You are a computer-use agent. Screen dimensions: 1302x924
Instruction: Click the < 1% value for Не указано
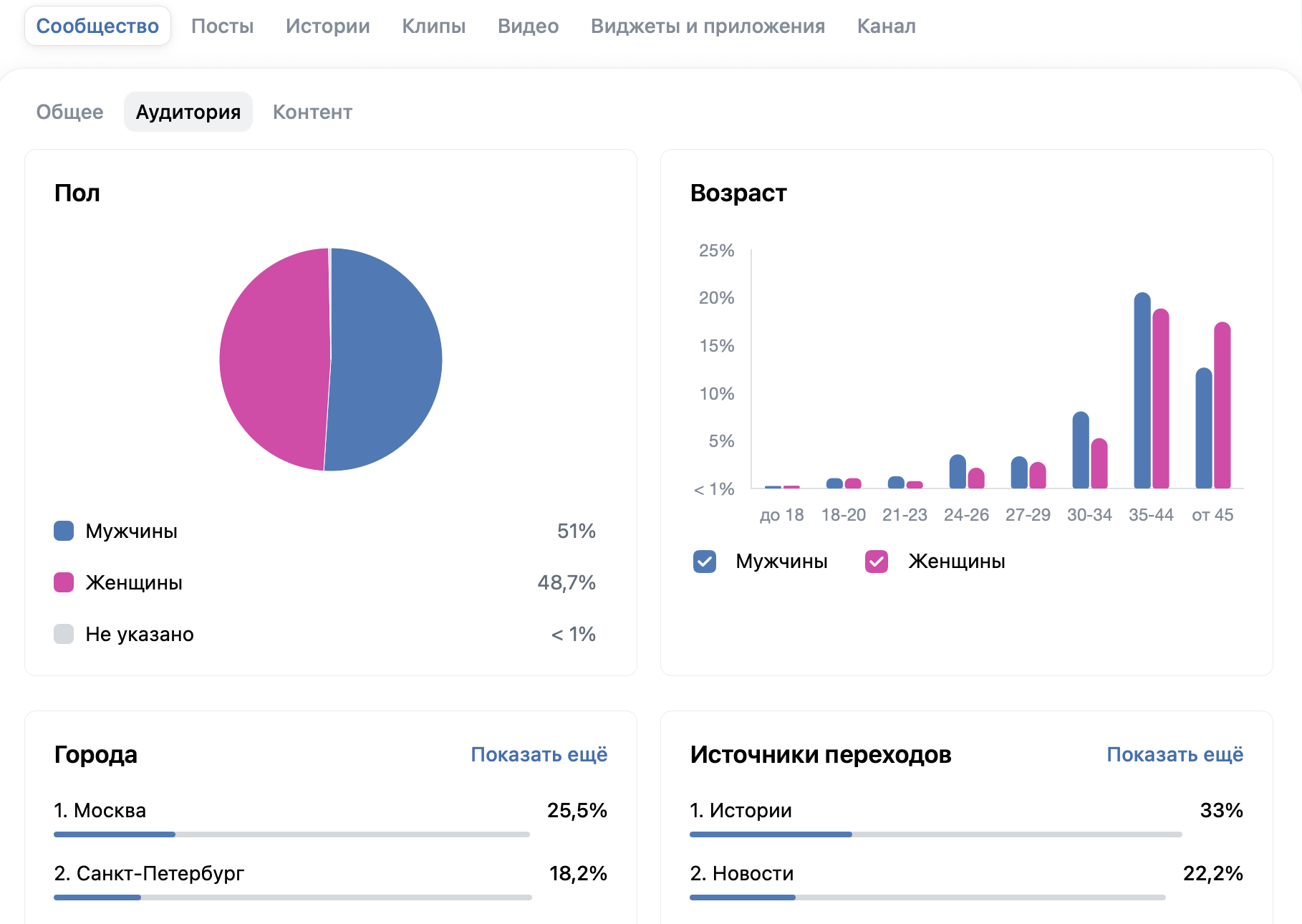[x=573, y=634]
